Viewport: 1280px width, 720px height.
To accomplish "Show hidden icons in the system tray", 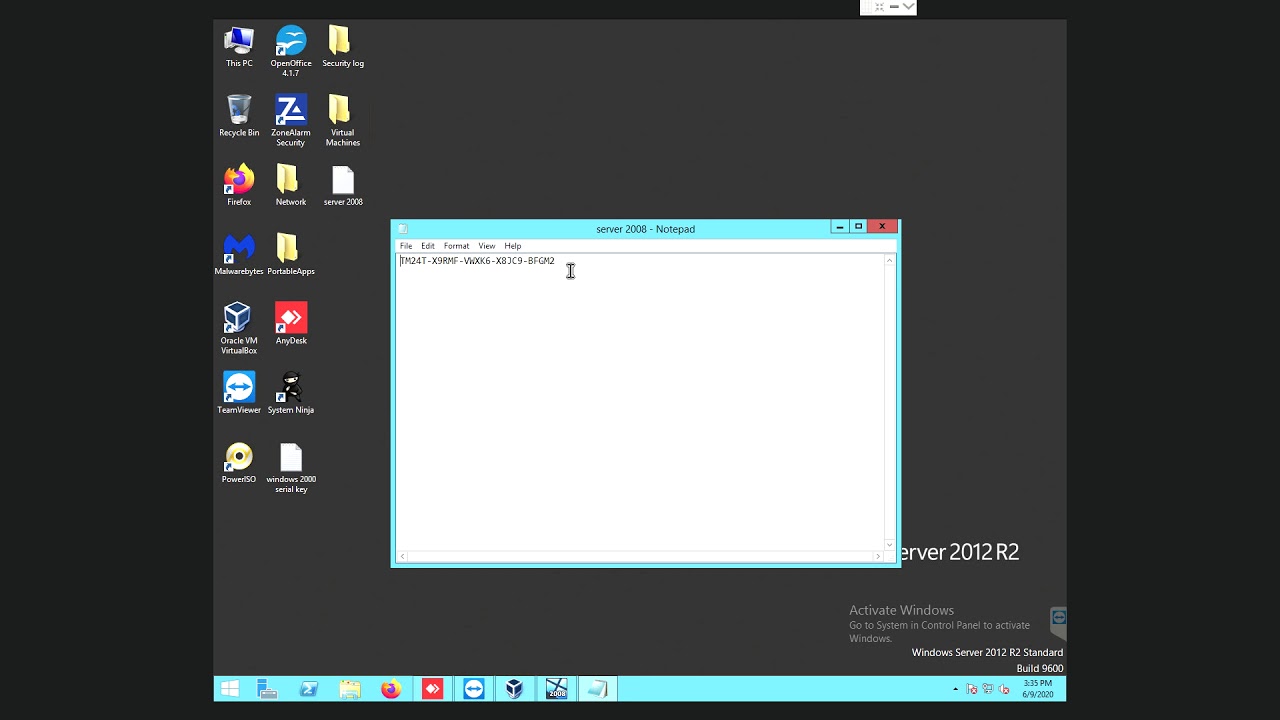I will point(955,689).
